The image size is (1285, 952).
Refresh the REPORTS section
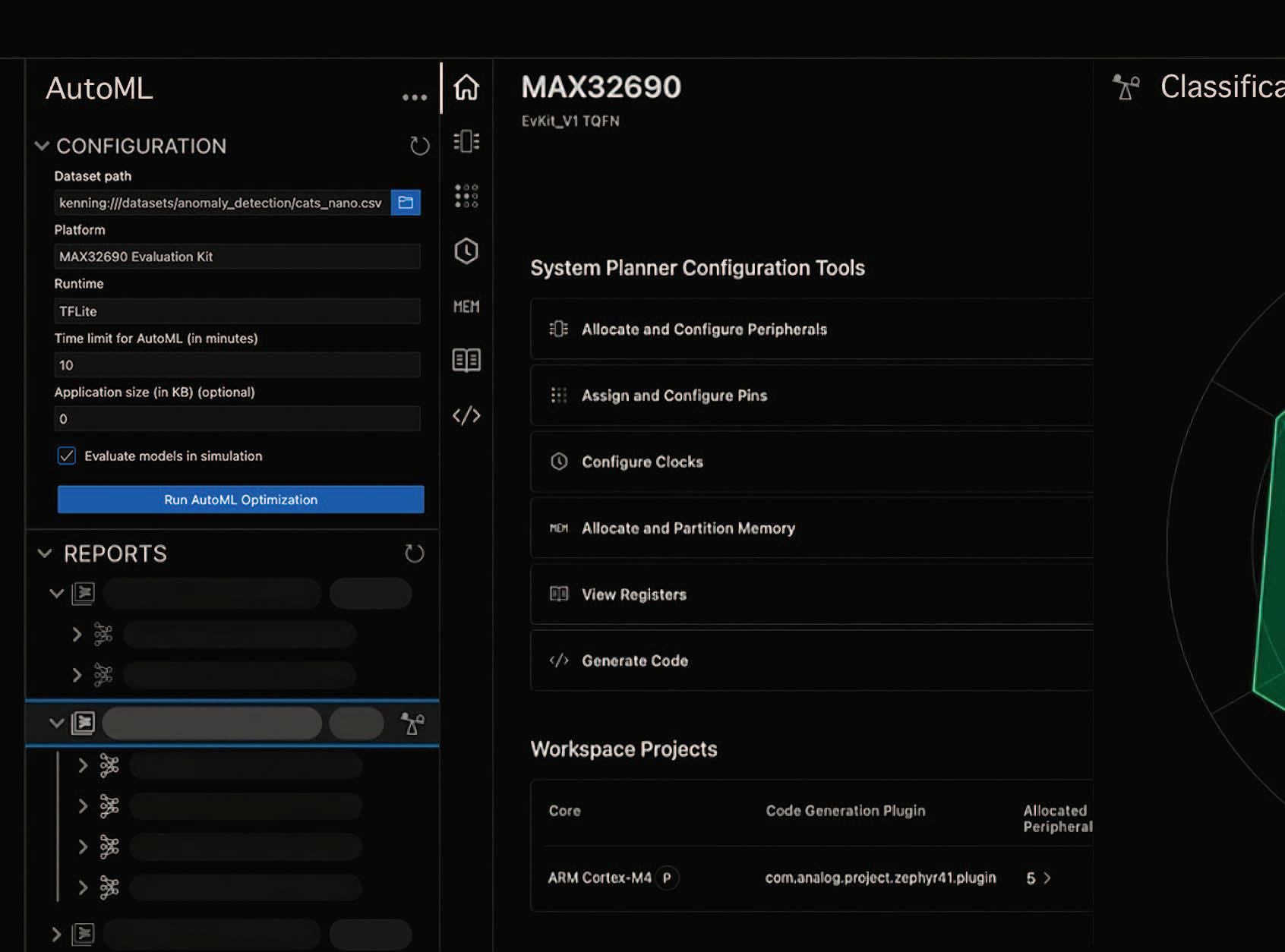click(x=415, y=553)
